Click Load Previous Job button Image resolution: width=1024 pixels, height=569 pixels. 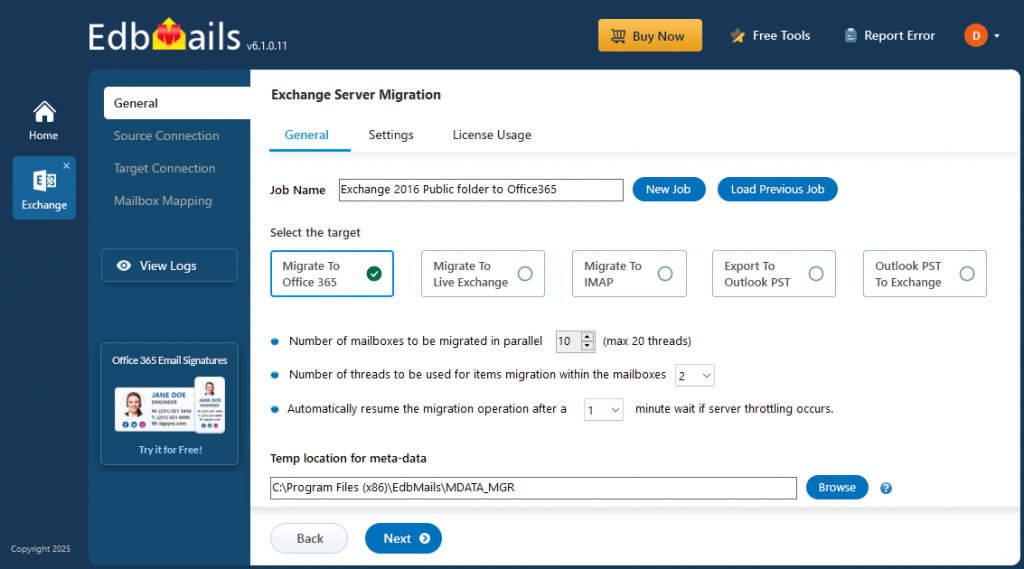[777, 189]
